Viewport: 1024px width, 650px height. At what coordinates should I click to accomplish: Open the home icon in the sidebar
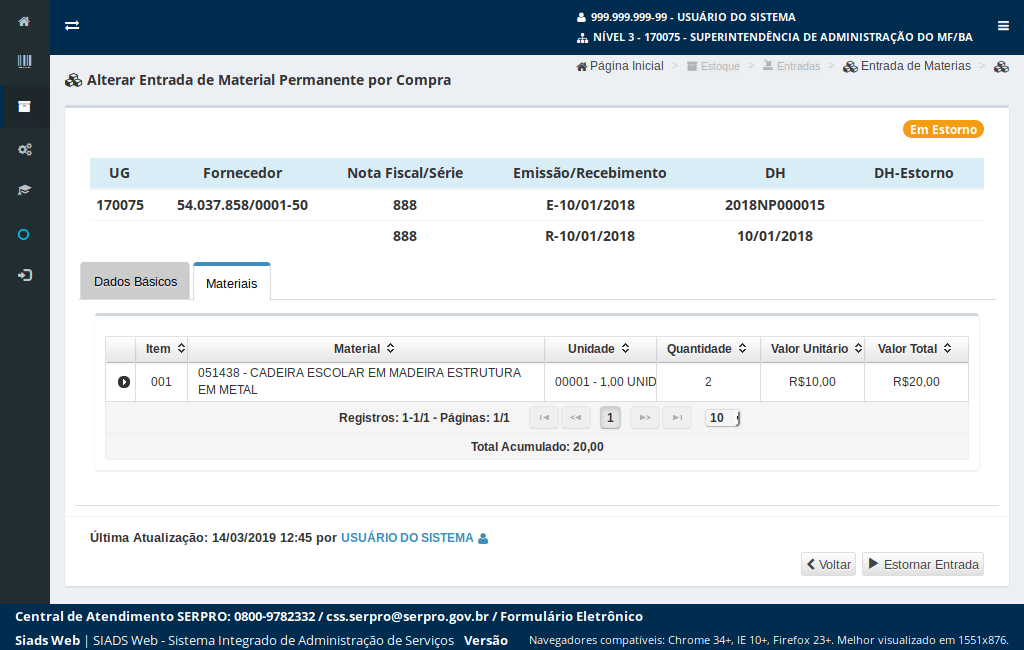24,22
